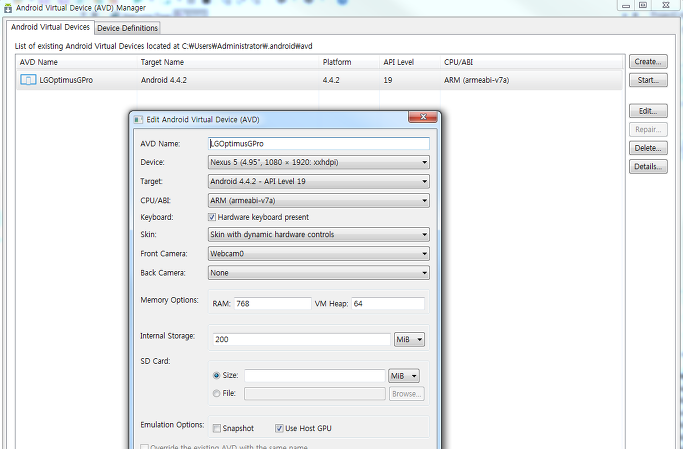Screen dimensions: 683x449
Task: Click the AVD device icon beside LGOptimusGPro
Action: [28, 80]
